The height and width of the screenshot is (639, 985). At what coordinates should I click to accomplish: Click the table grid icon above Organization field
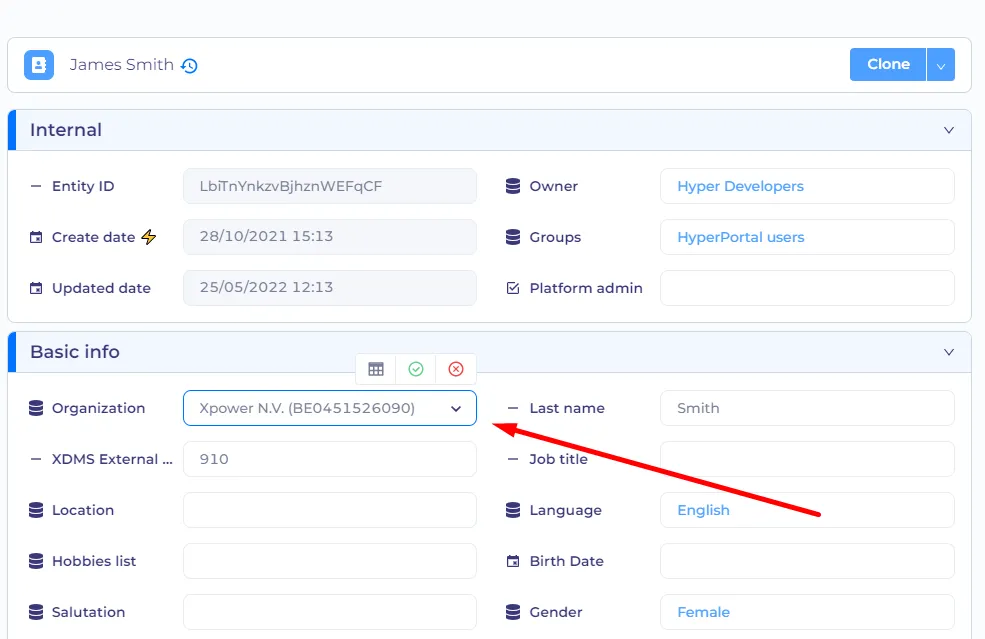click(376, 369)
